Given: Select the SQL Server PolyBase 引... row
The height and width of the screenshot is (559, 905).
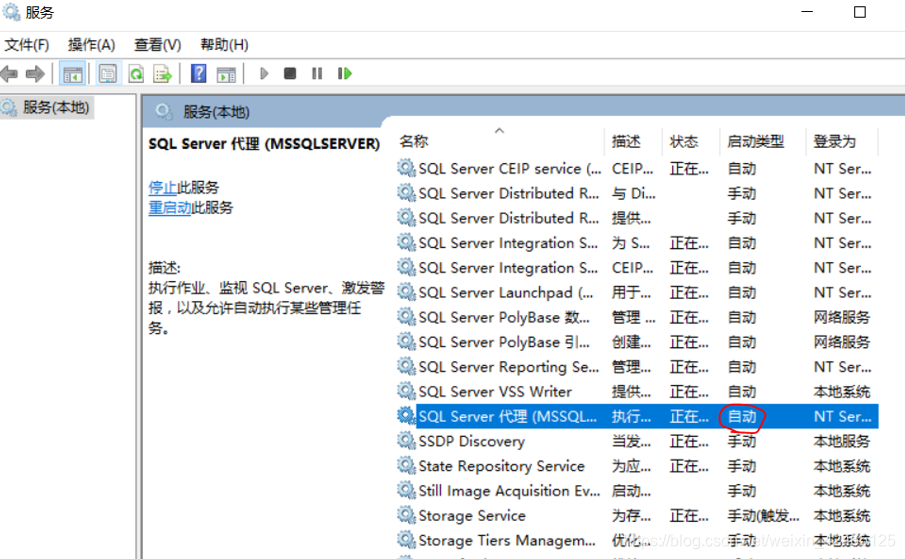Looking at the screenshot, I should pos(637,342).
